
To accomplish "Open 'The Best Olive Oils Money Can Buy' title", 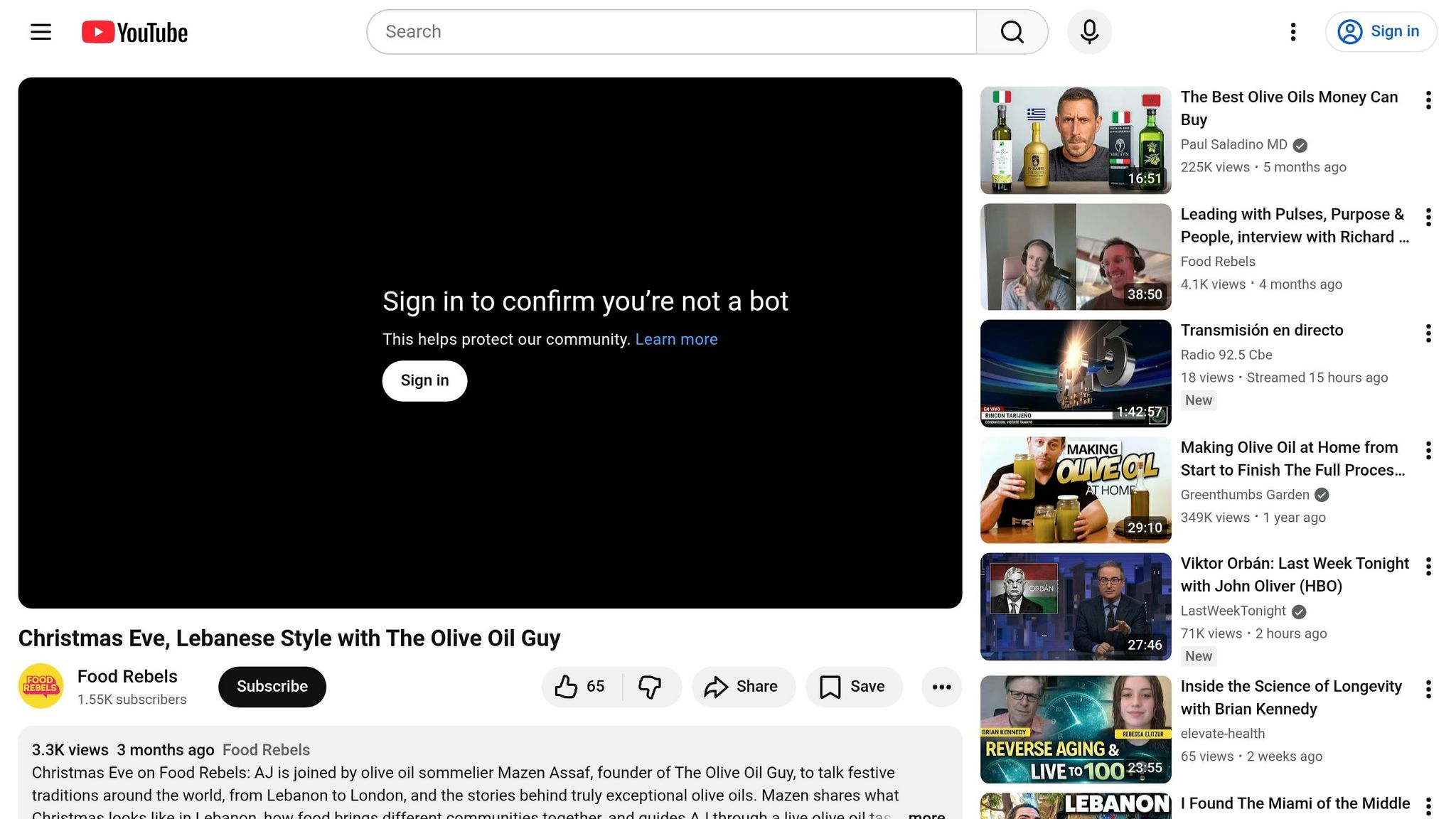I will pos(1289,108).
